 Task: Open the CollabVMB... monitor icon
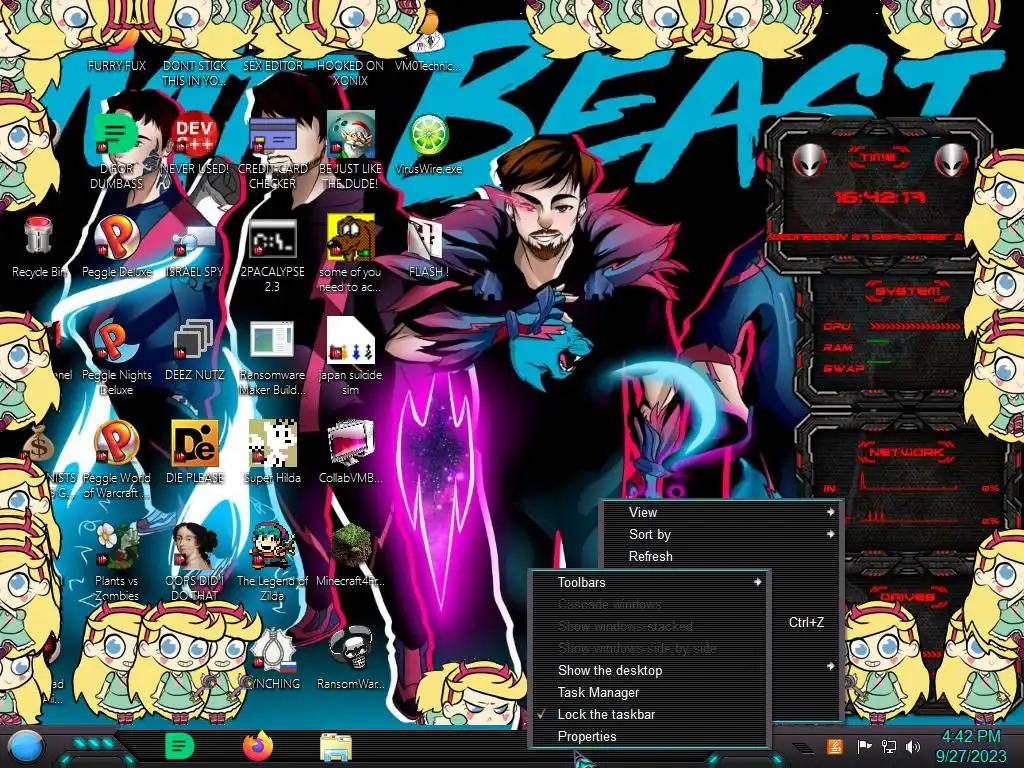[351, 452]
